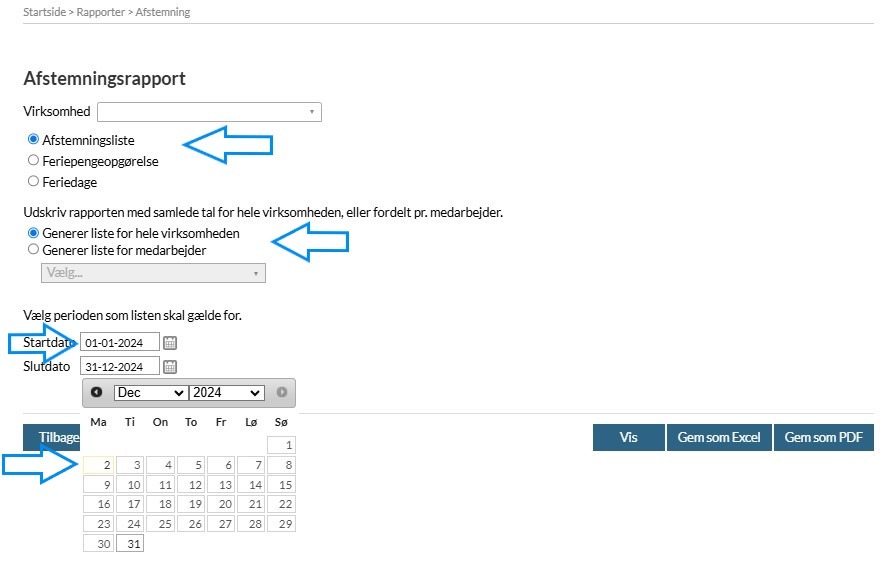Expand the calendar year dropdown
Viewport: 880px width, 562px height.
[226, 393]
